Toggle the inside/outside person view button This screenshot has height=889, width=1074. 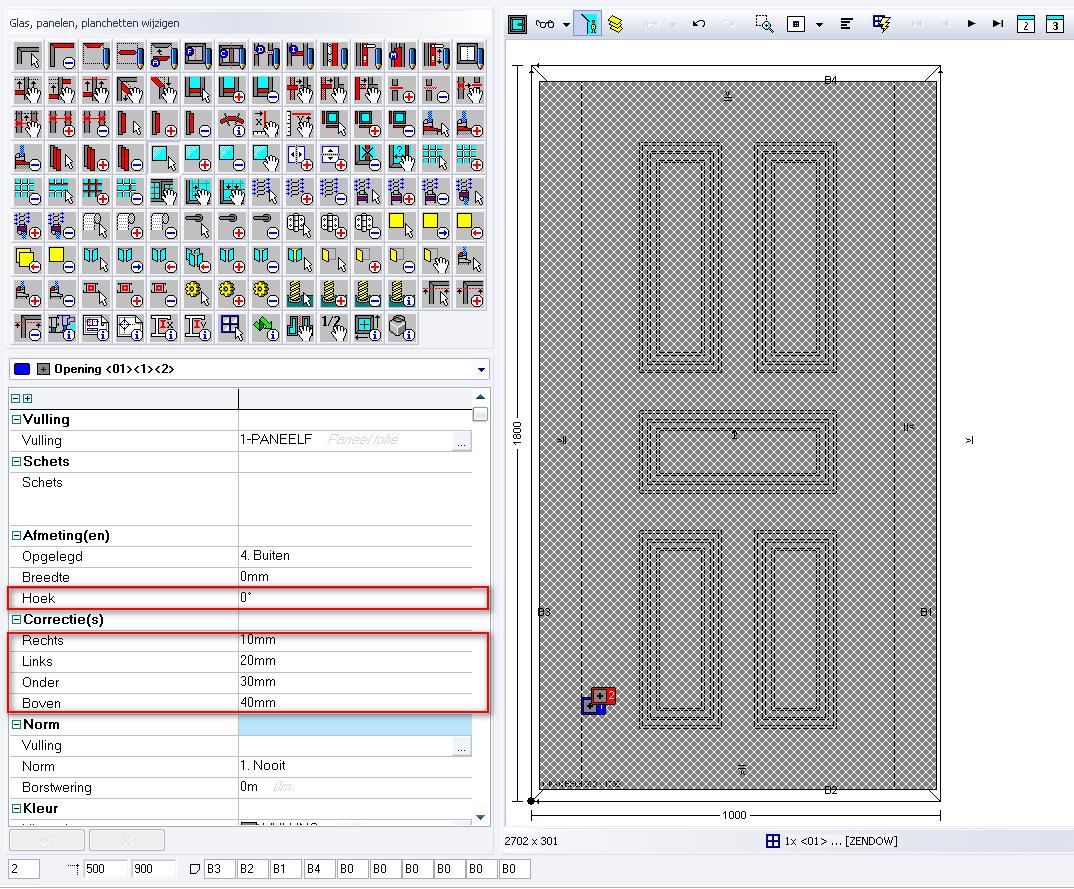tap(588, 25)
